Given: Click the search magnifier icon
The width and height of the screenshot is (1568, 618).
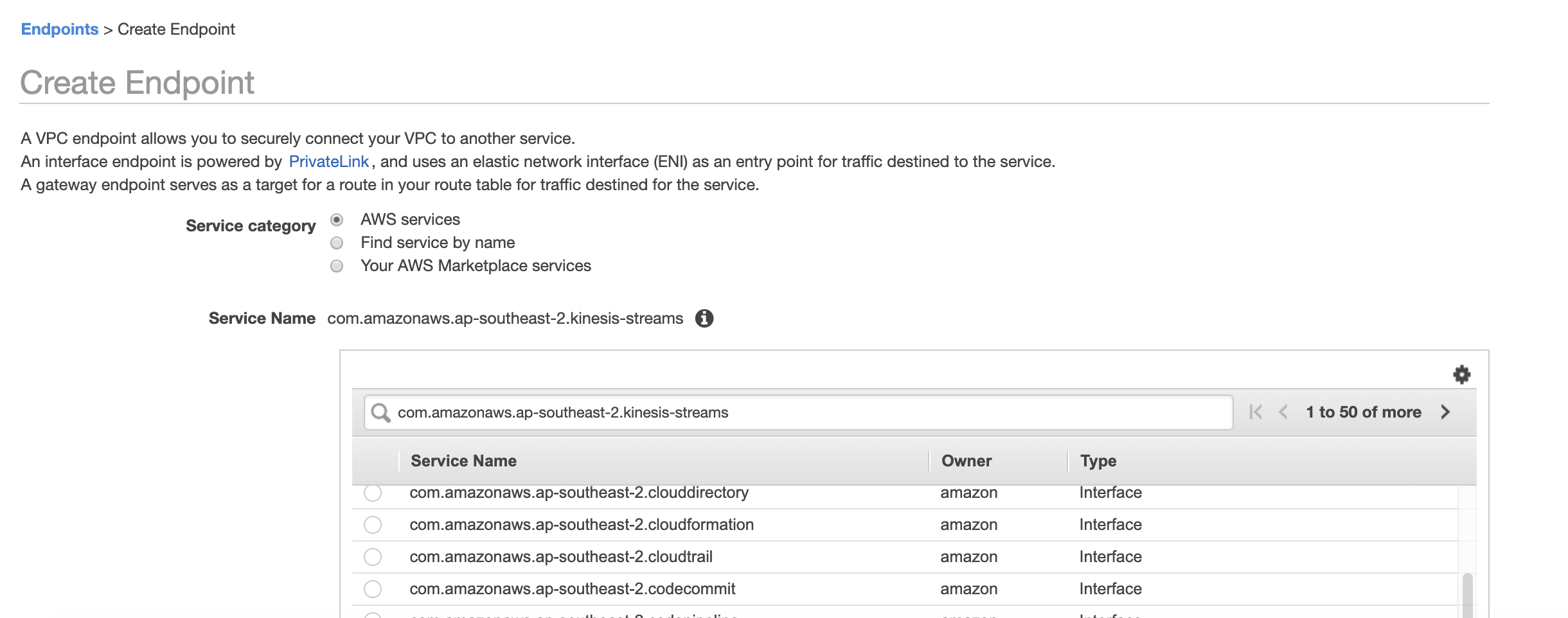Looking at the screenshot, I should pyautogui.click(x=381, y=412).
